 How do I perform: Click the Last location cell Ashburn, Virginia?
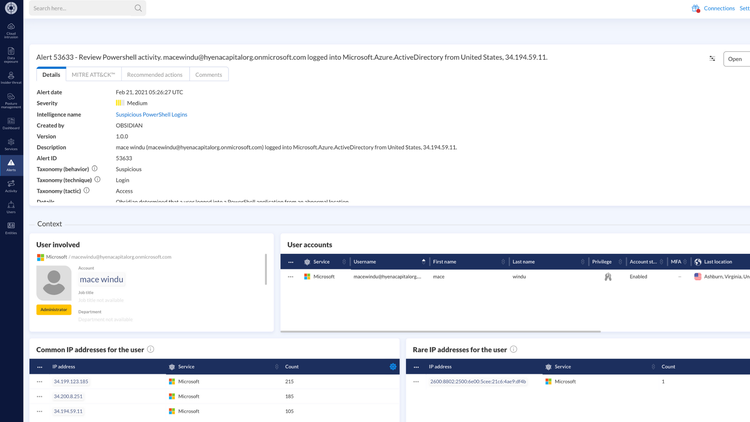722,277
